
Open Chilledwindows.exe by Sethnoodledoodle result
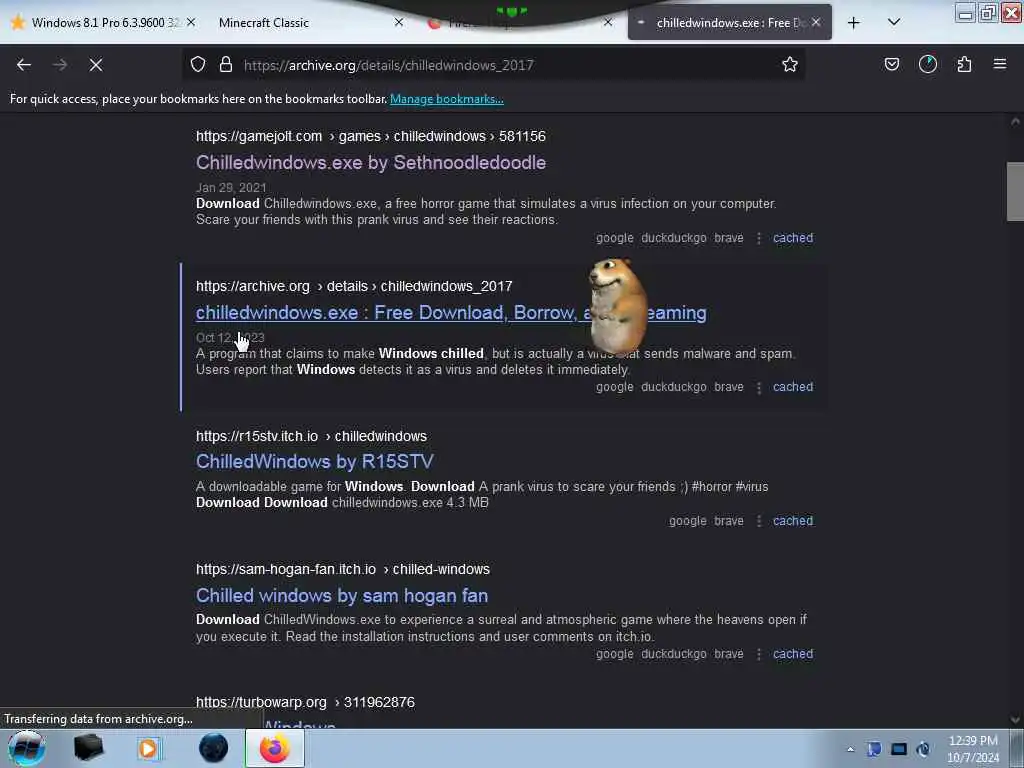tap(371, 163)
